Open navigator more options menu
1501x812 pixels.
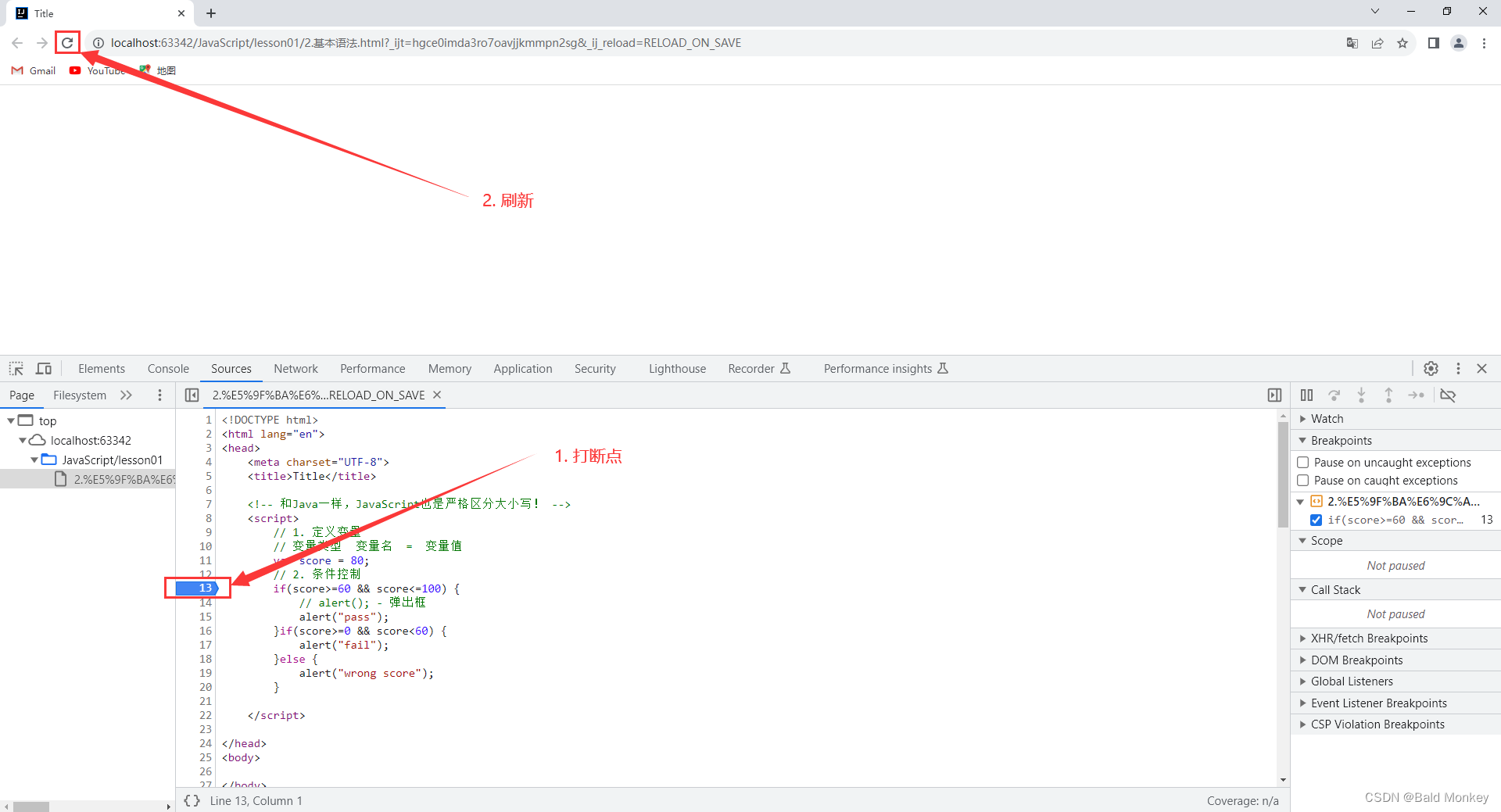click(159, 395)
